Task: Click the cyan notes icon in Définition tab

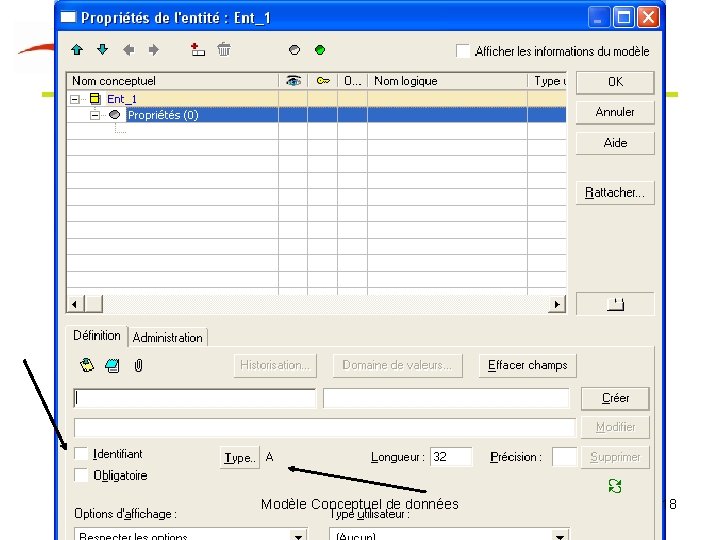Action: 112,366
